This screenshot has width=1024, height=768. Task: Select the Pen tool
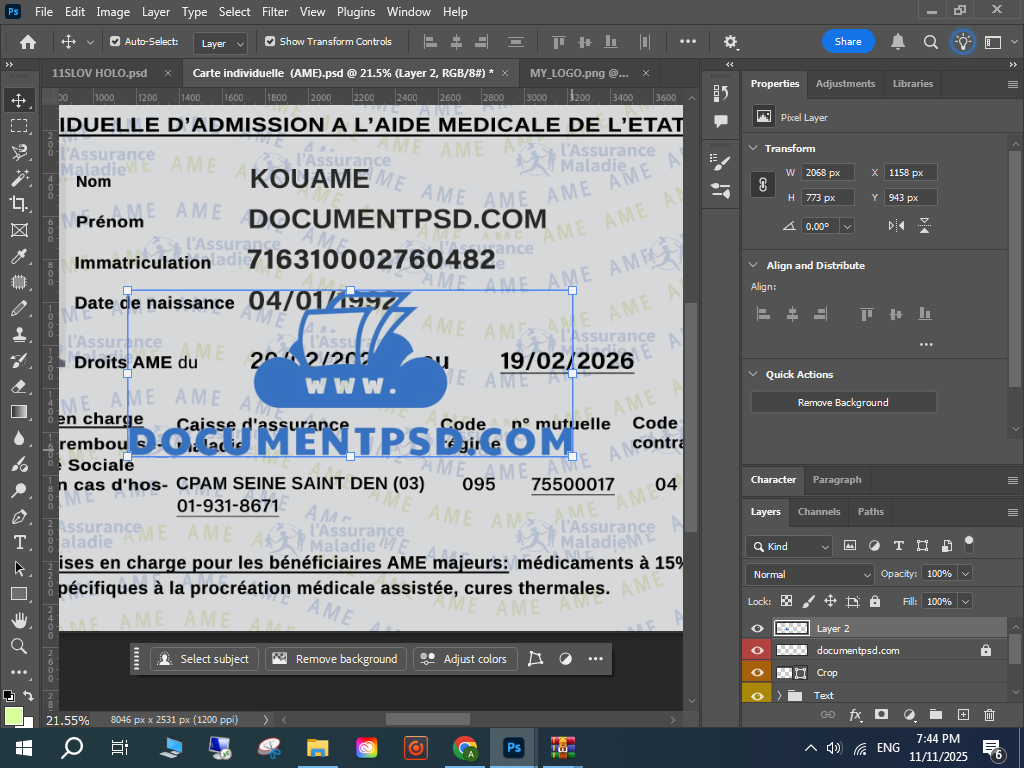pos(19,517)
